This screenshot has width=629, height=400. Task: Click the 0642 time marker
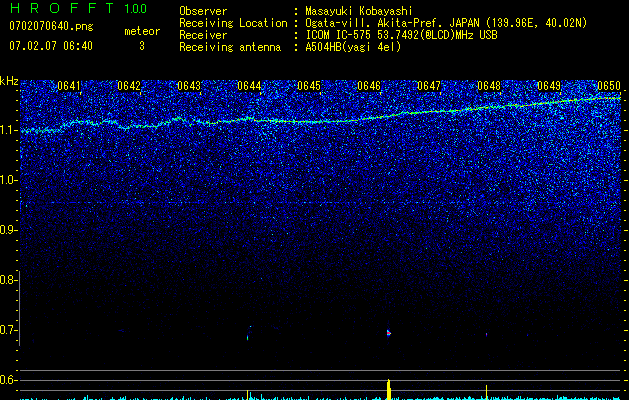tap(129, 86)
